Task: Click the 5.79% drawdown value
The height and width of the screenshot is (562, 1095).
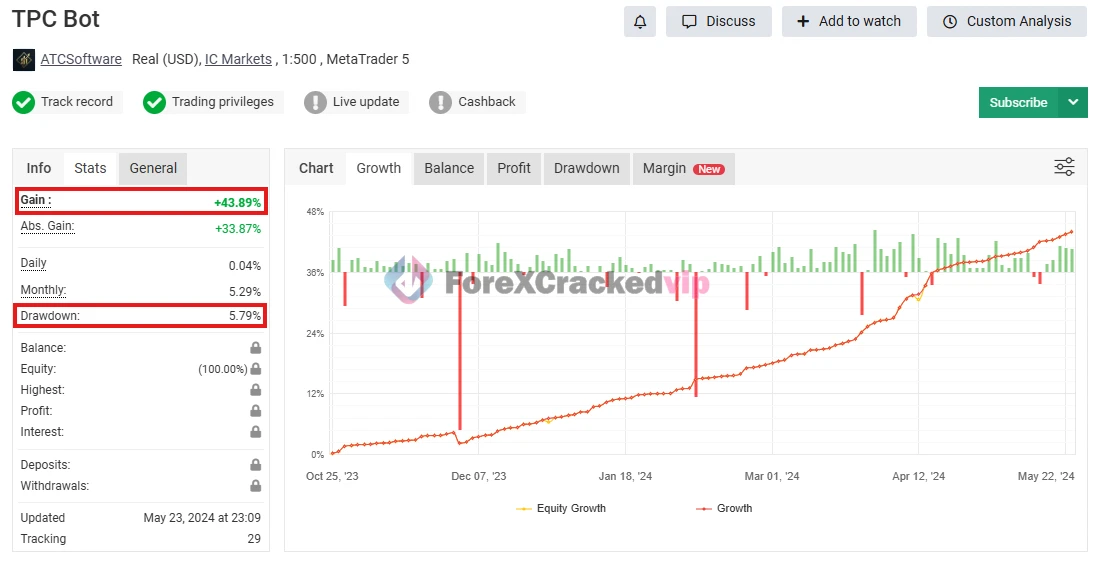Action: click(245, 316)
